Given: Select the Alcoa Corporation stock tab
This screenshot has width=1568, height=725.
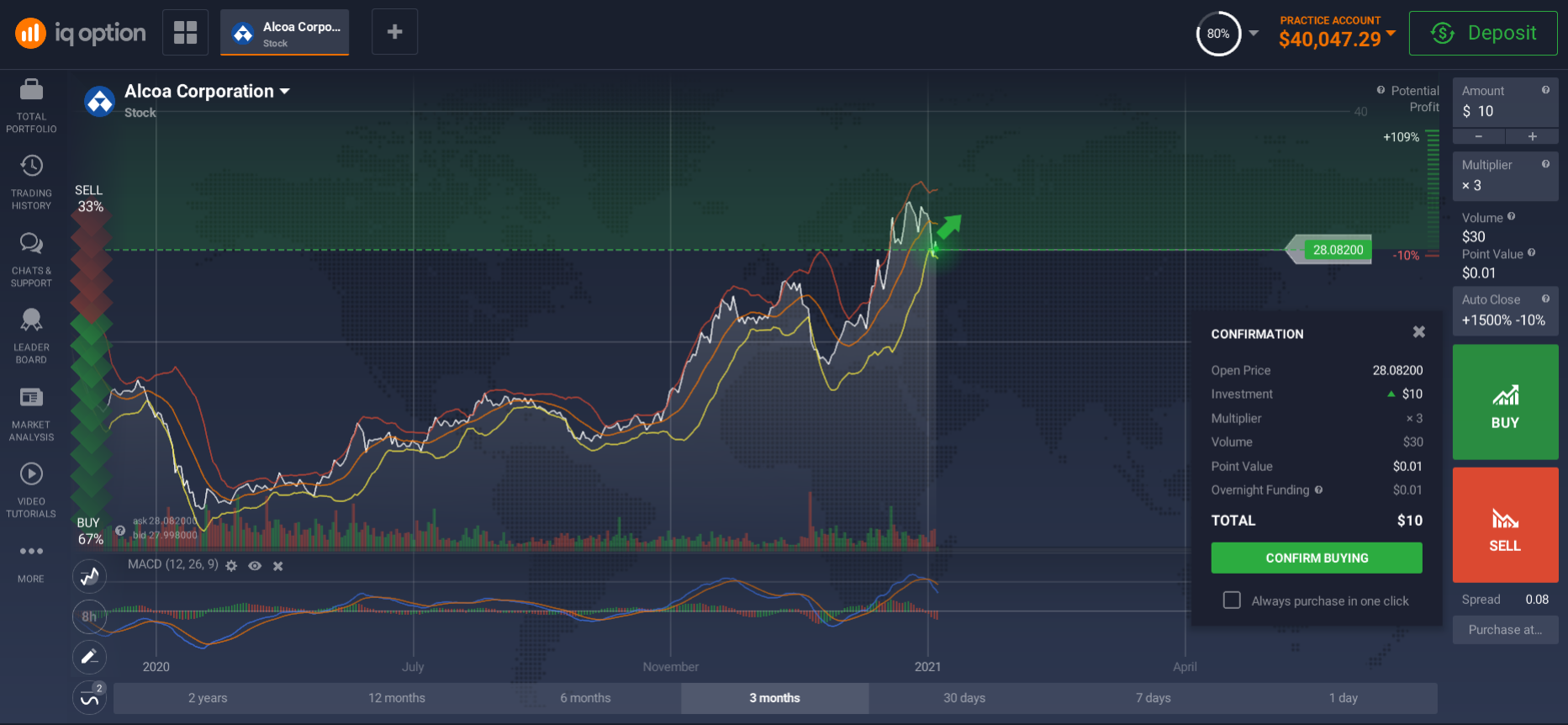Looking at the screenshot, I should (x=284, y=33).
